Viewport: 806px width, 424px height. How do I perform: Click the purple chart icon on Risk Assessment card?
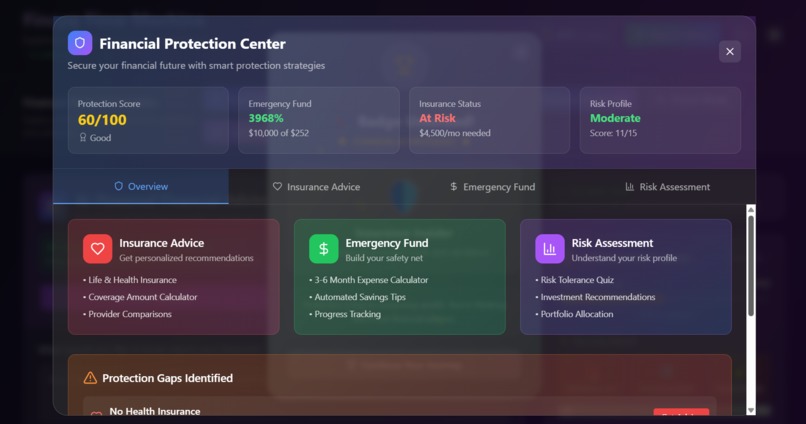pos(550,249)
